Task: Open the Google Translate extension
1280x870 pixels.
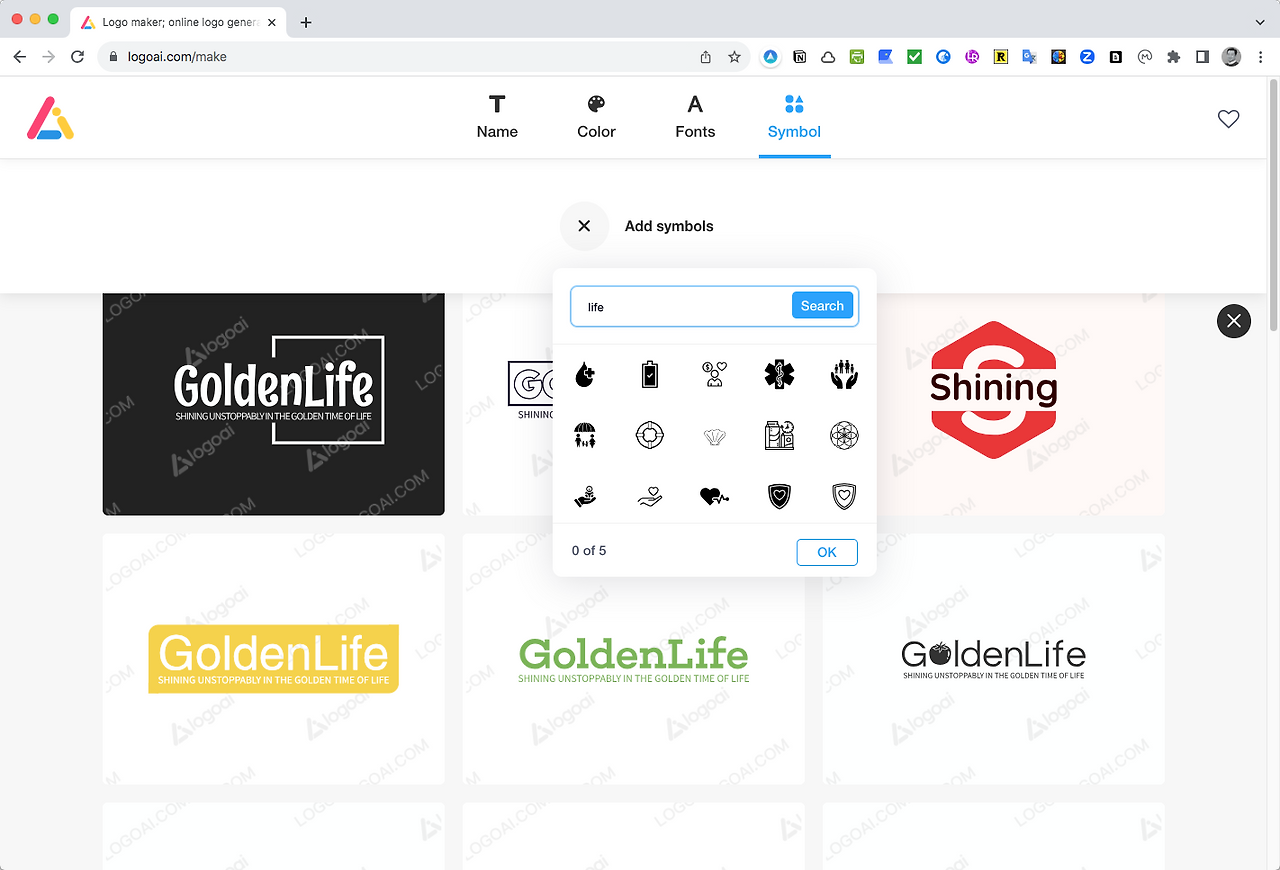Action: pyautogui.click(x=1029, y=57)
